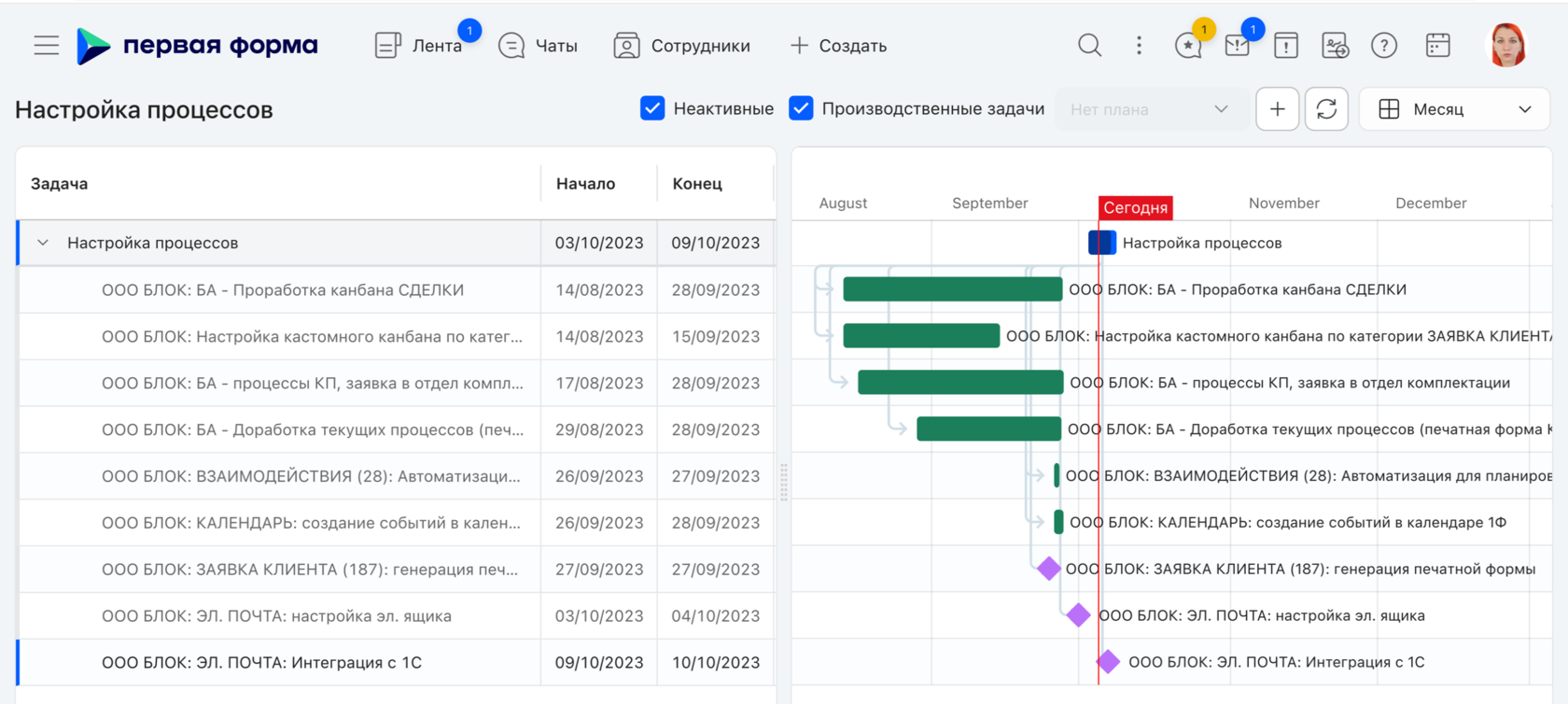The width and height of the screenshot is (1568, 704).
Task: Open the starred chat notifications icon
Action: 1188,45
